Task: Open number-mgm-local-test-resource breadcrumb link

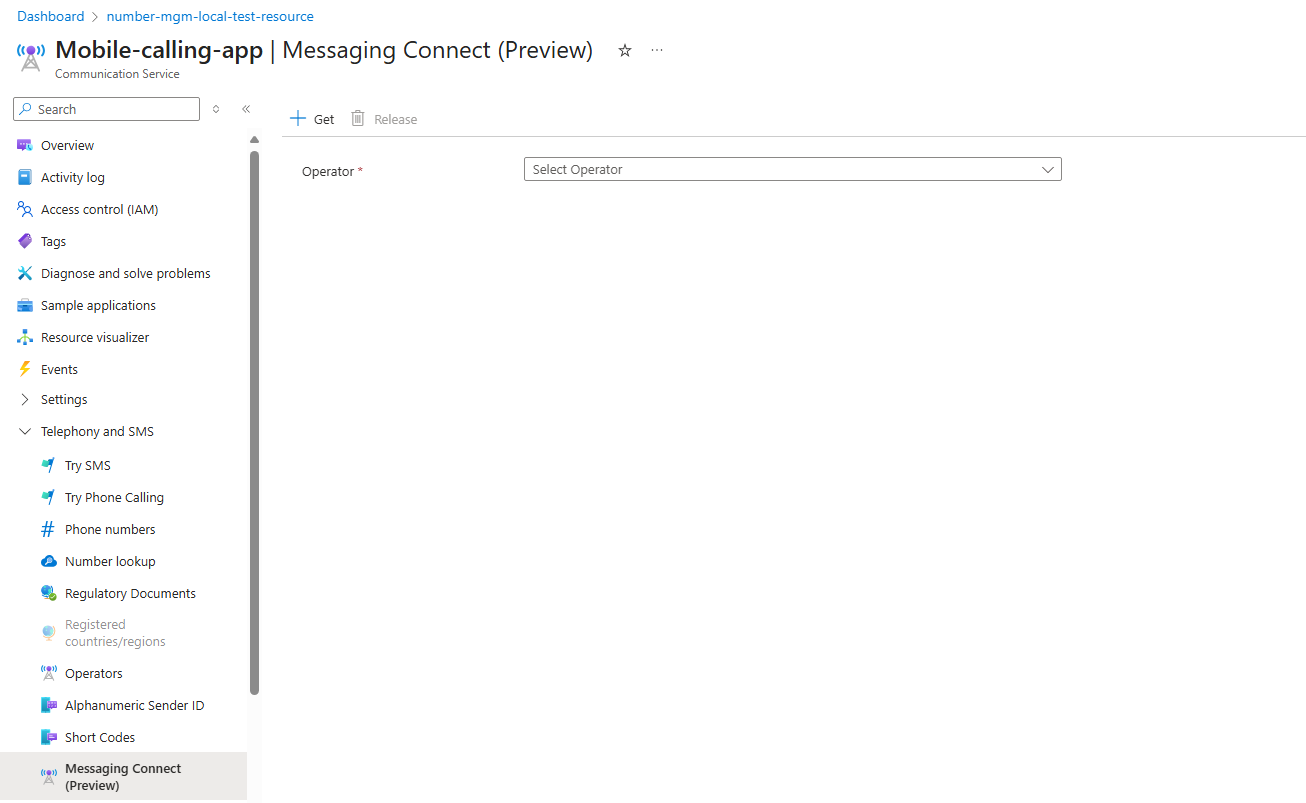Action: point(210,16)
